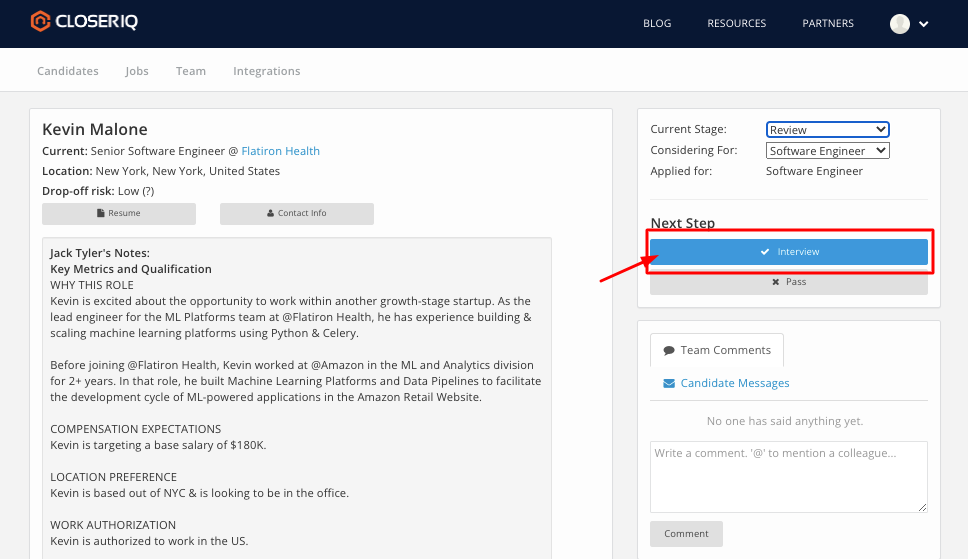Open the Candidates tab
The height and width of the screenshot is (559, 968).
point(68,71)
